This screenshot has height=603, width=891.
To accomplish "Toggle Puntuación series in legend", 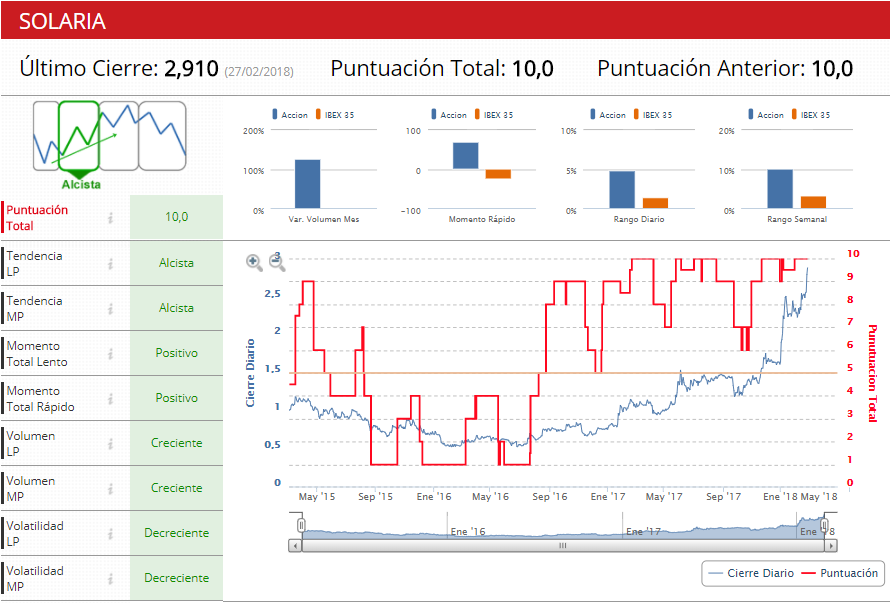I will (840, 573).
